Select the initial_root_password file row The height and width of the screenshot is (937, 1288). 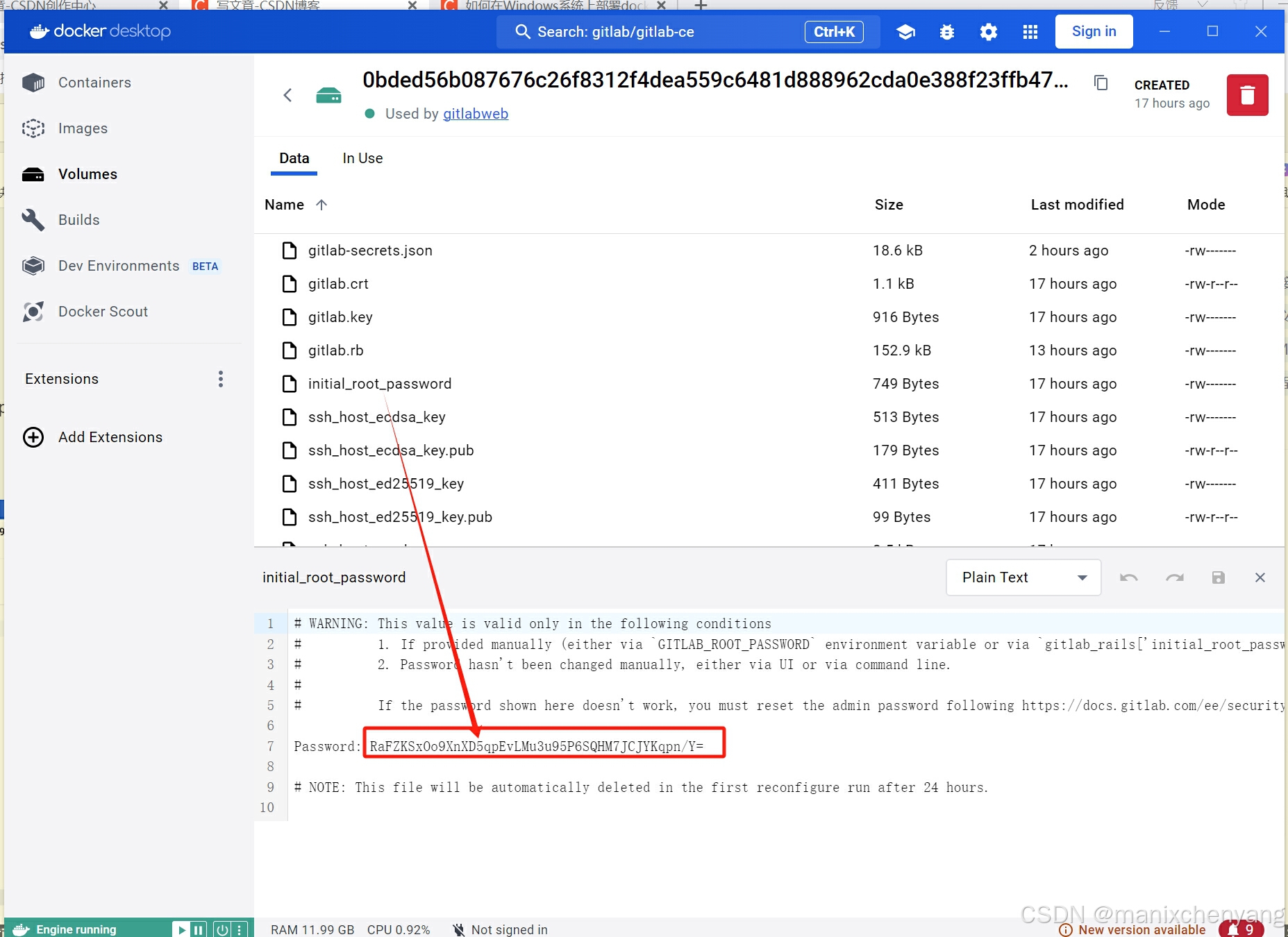(x=769, y=384)
